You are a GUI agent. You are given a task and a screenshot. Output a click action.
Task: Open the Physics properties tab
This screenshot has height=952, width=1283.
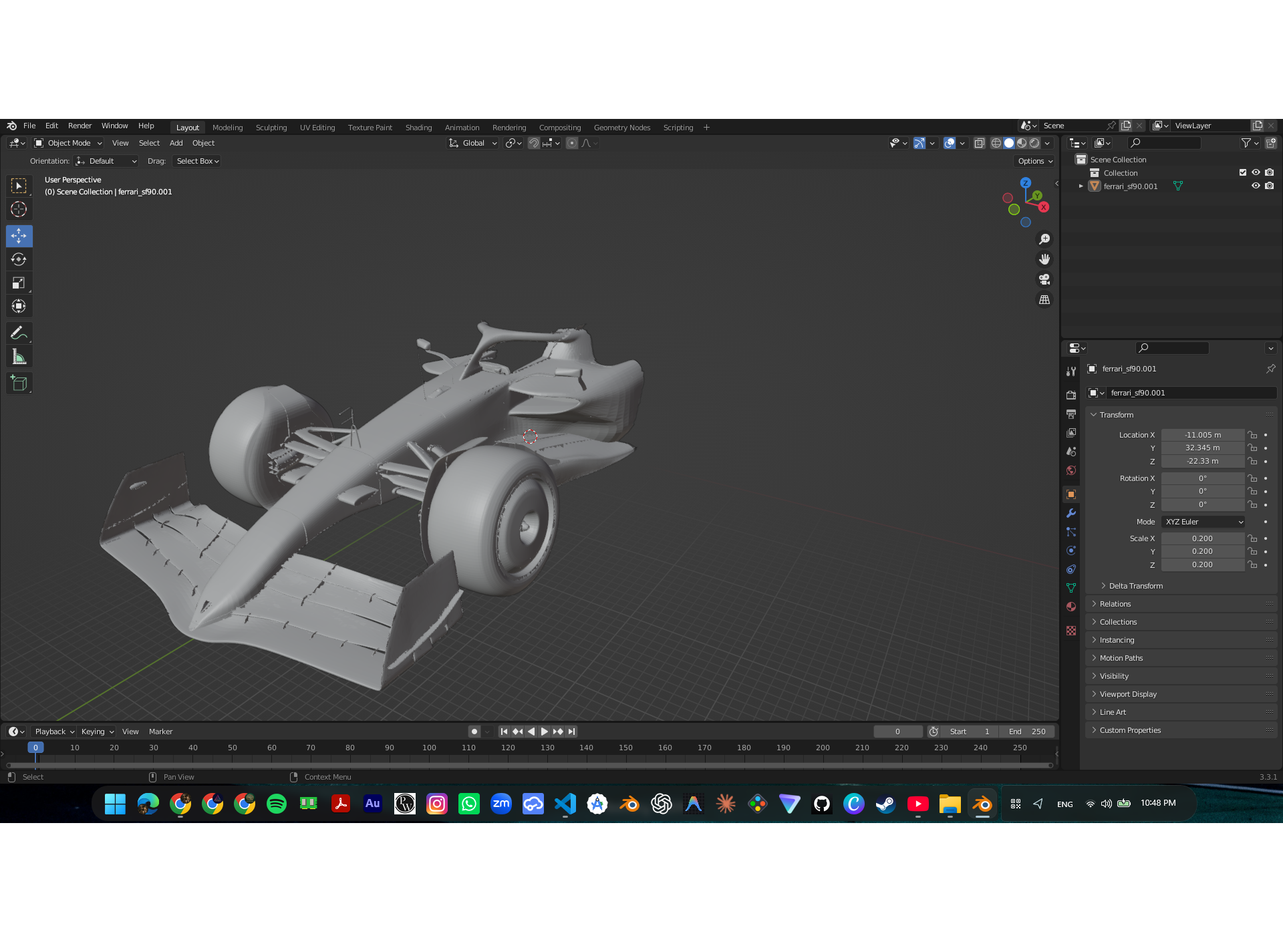pos(1071,550)
